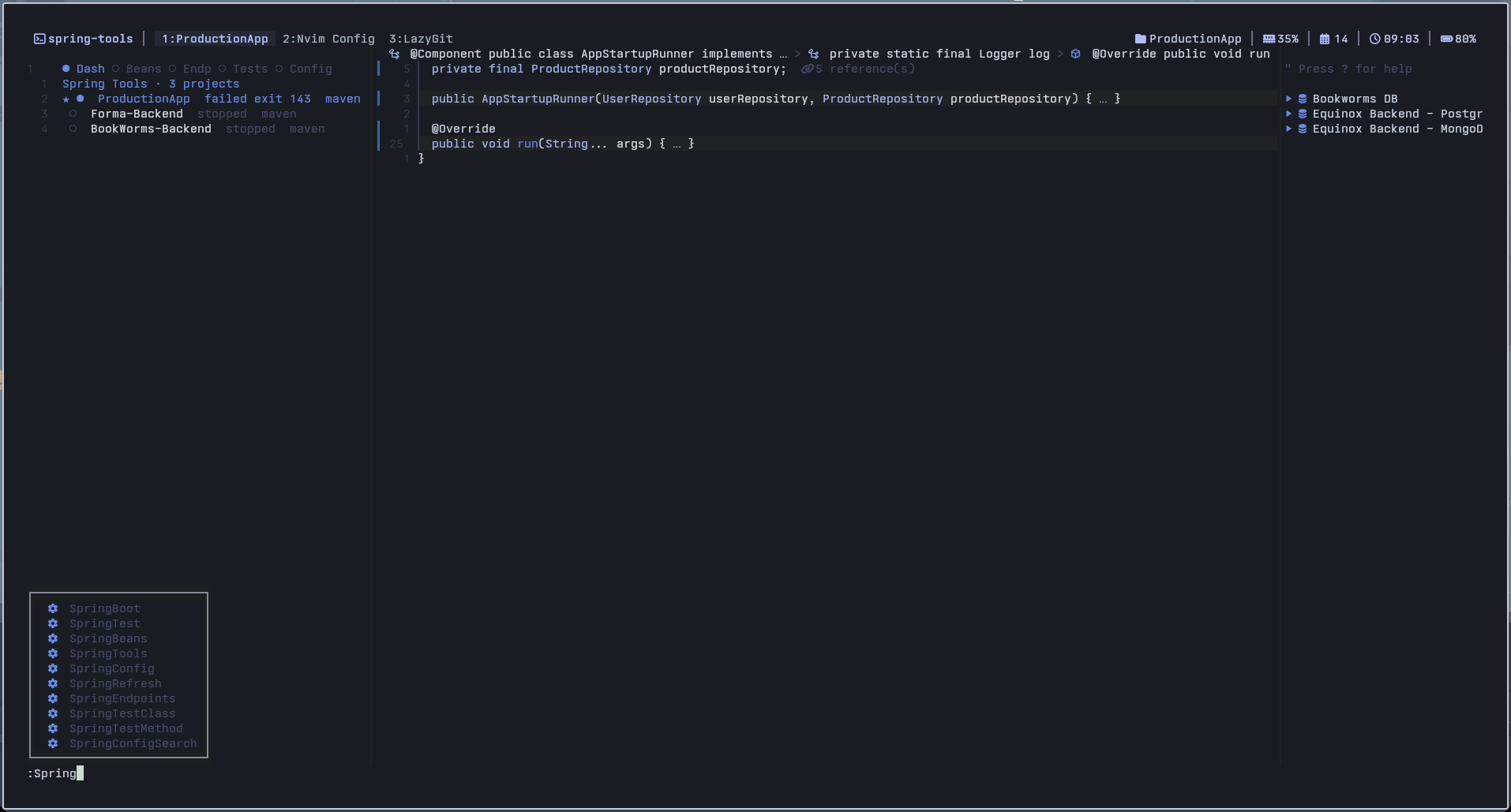Click database icon for Equinox Backend - MongoD
This screenshot has width=1511, height=812.
coord(1303,129)
